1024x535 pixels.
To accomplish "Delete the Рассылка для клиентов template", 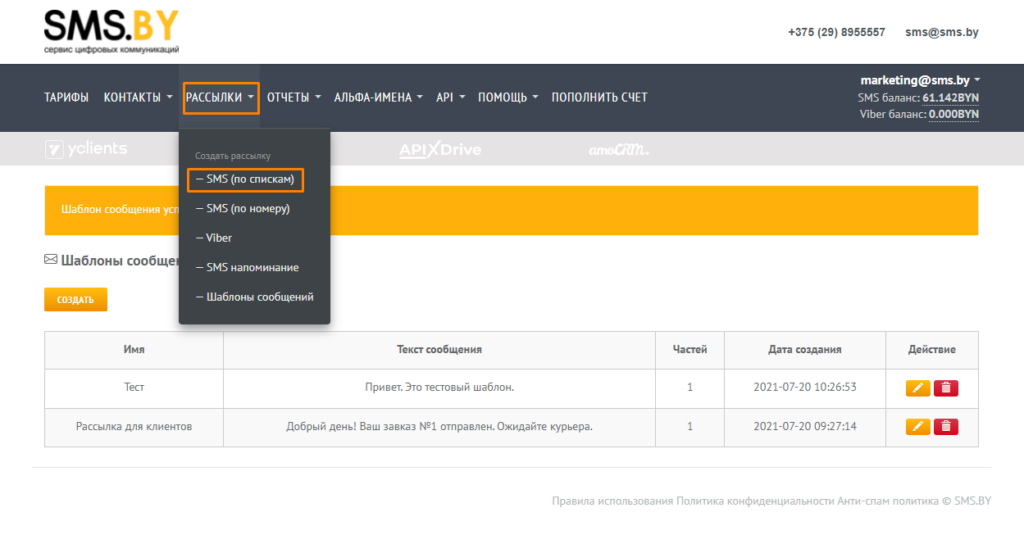I will tap(946, 427).
